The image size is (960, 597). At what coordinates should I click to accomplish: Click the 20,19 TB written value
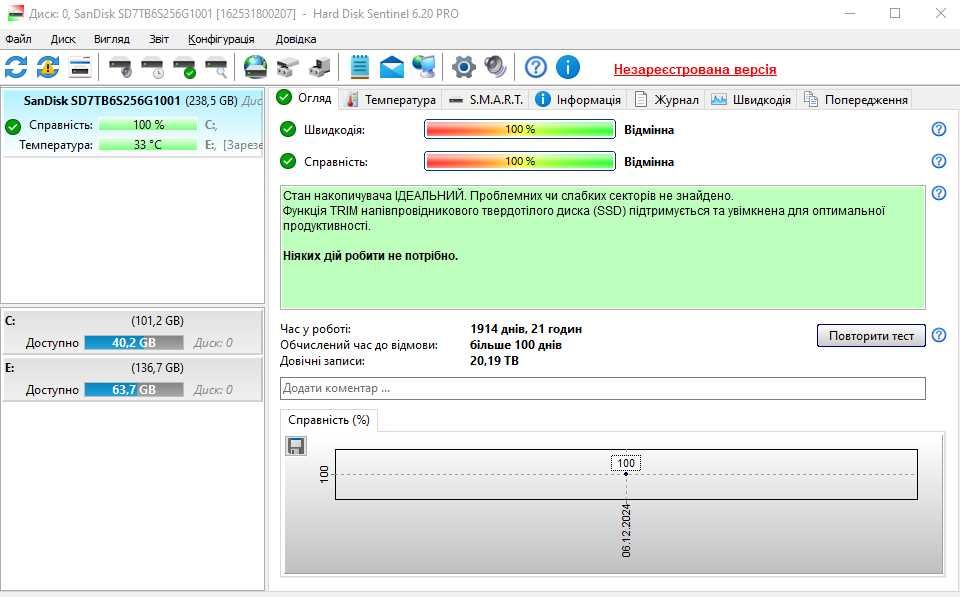click(x=494, y=361)
